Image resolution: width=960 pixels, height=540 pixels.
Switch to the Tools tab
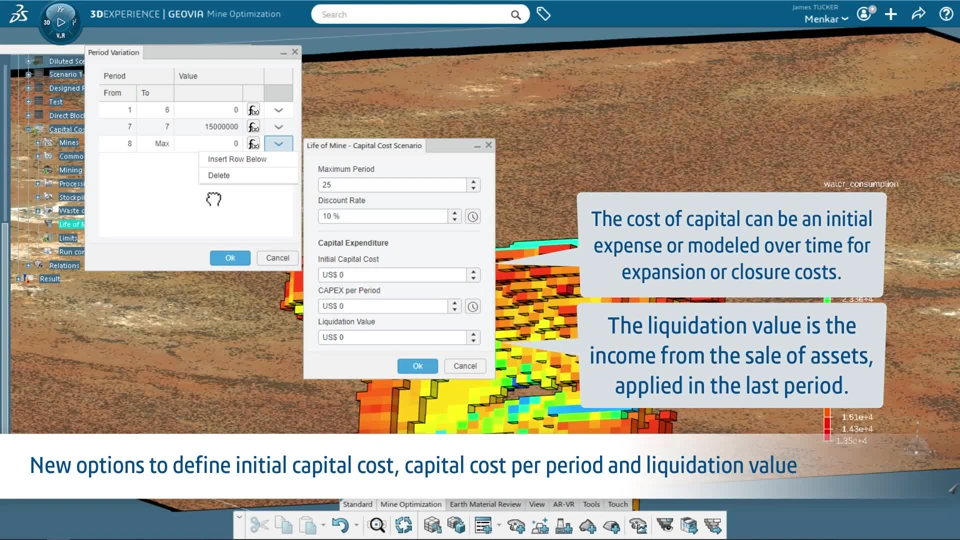[591, 504]
